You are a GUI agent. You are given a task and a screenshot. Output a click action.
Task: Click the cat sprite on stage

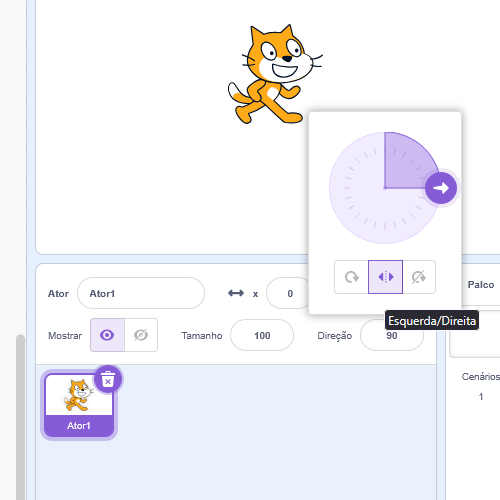pos(275,74)
